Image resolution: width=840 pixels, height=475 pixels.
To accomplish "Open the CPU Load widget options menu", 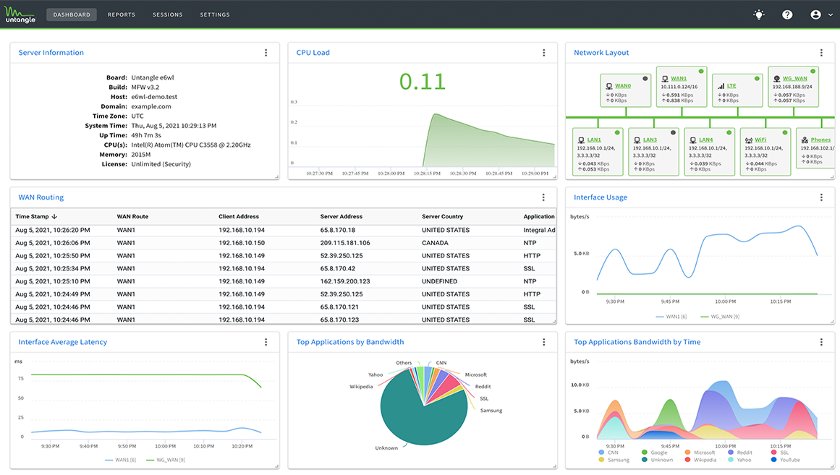I will [544, 52].
